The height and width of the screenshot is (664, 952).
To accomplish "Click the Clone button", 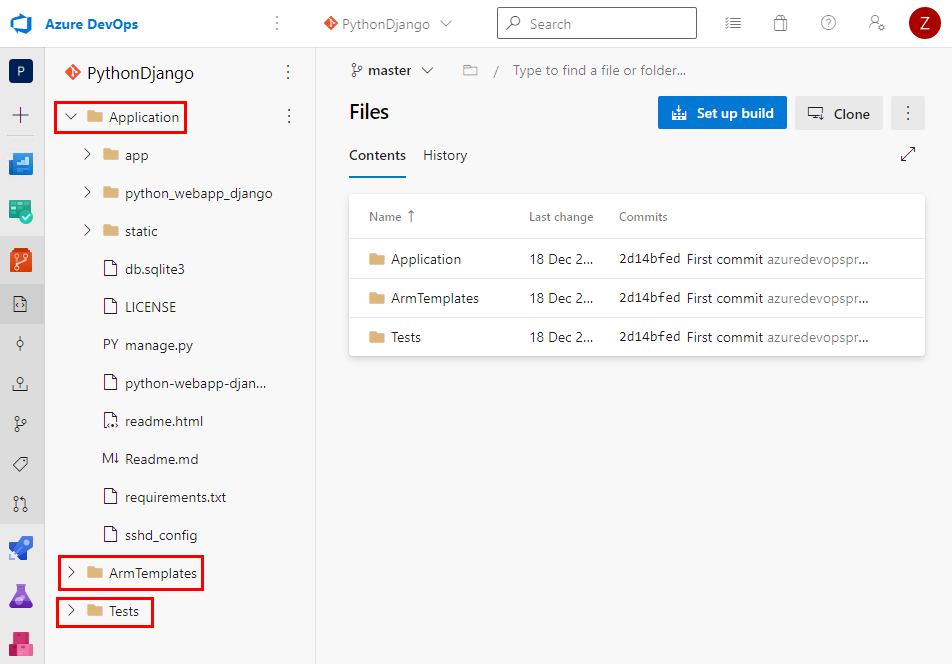I will pyautogui.click(x=838, y=113).
